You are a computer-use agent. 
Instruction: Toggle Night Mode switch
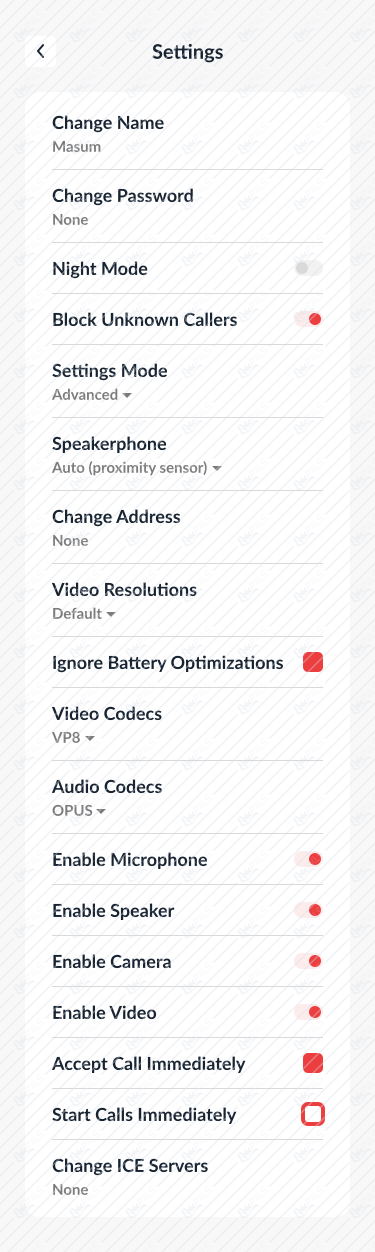(309, 268)
